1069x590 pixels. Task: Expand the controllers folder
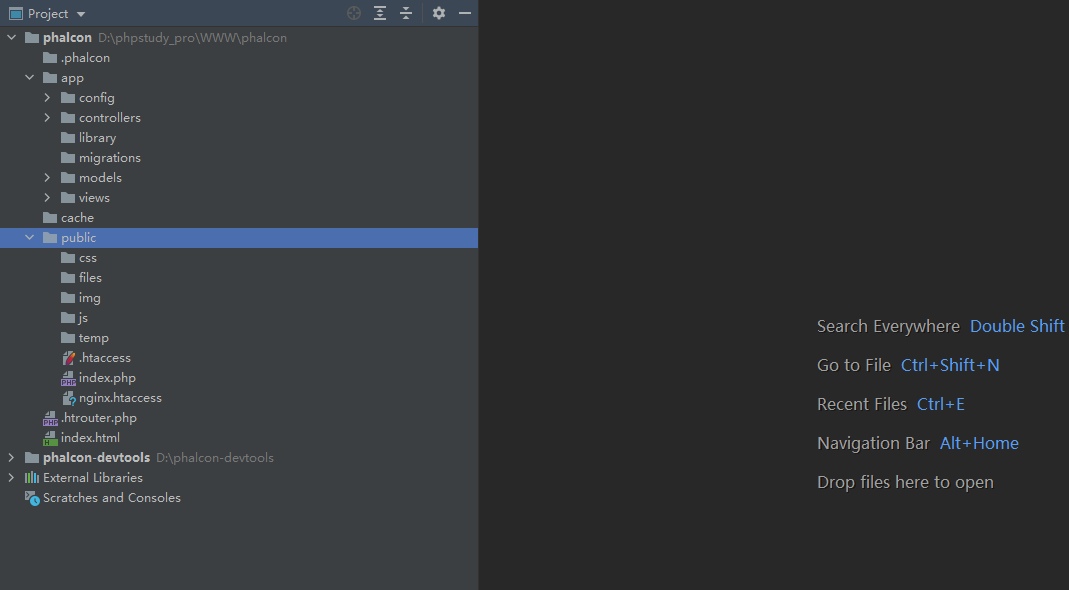click(47, 118)
